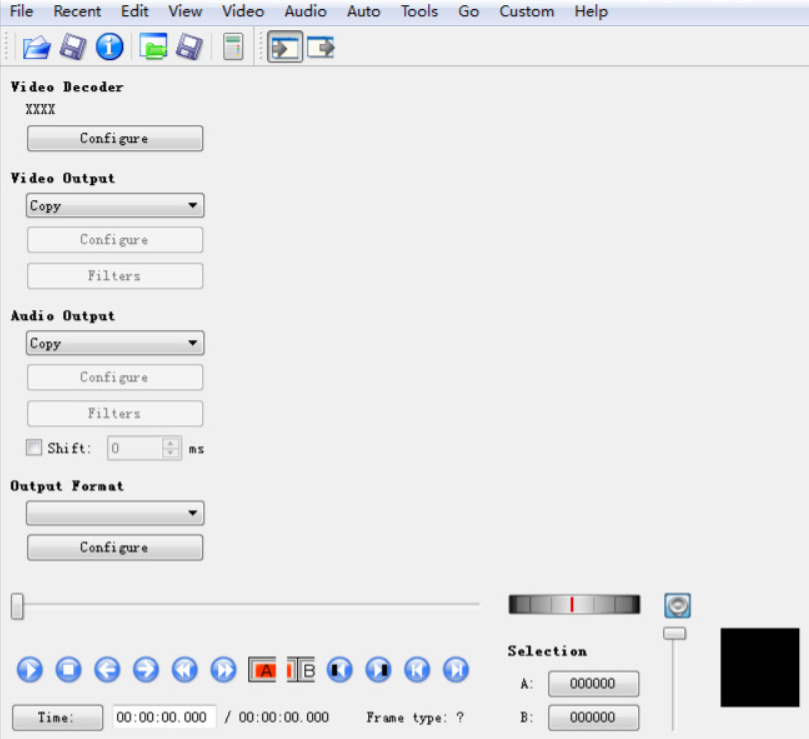This screenshot has height=739, width=809.
Task: Click Filters under Audio Output
Action: [115, 413]
